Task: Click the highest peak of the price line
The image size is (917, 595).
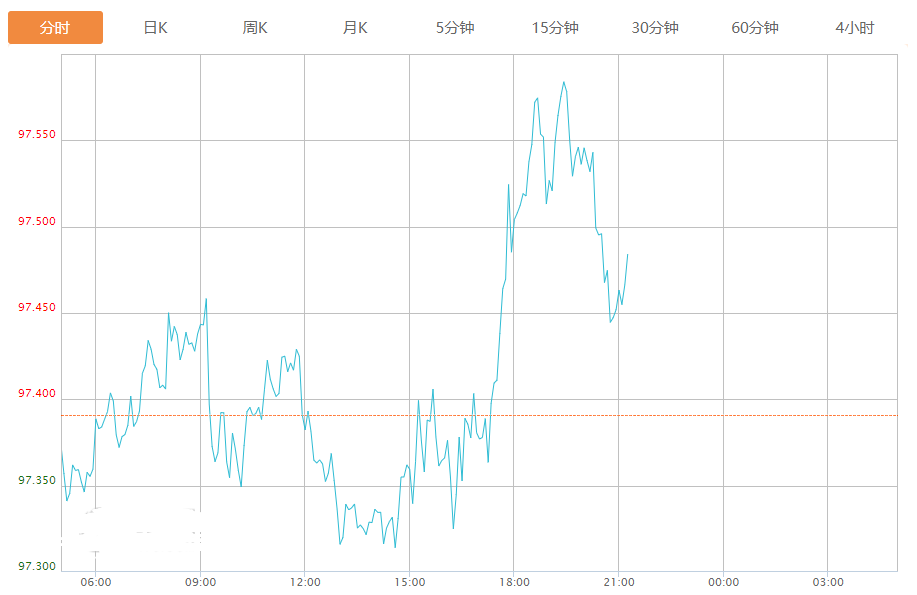Action: click(x=564, y=82)
